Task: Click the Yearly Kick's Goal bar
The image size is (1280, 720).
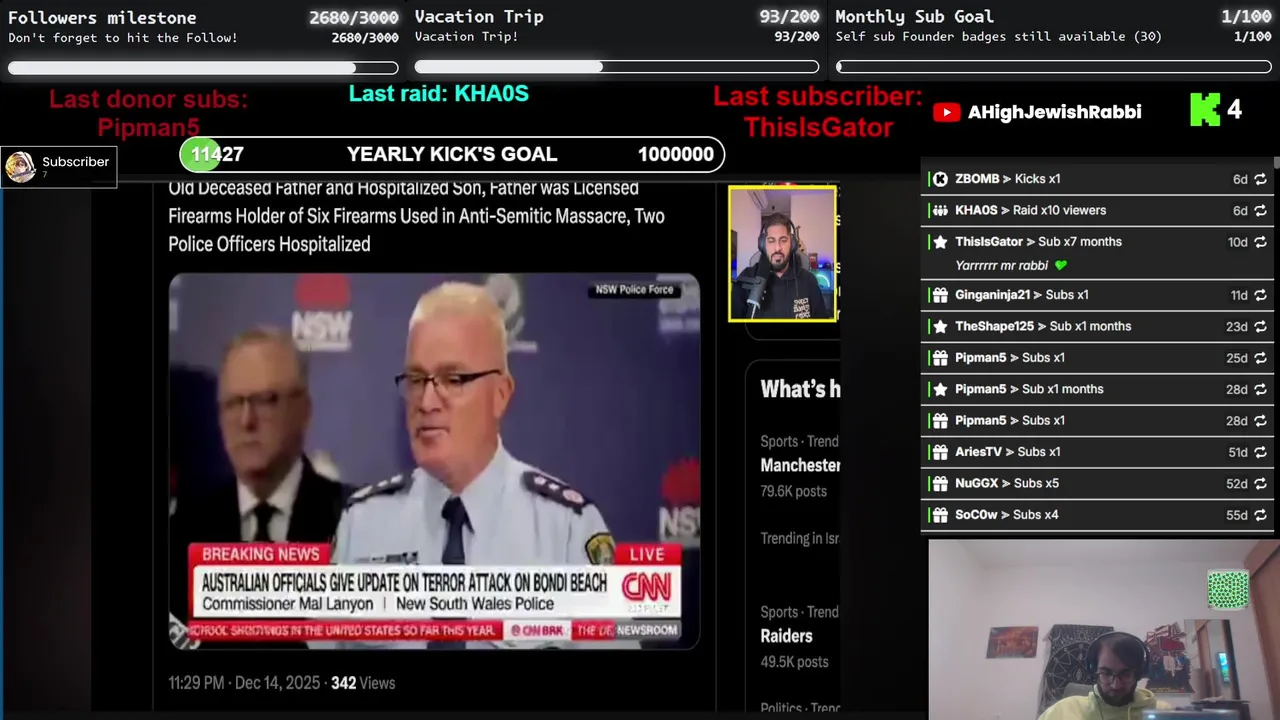Action: click(452, 155)
